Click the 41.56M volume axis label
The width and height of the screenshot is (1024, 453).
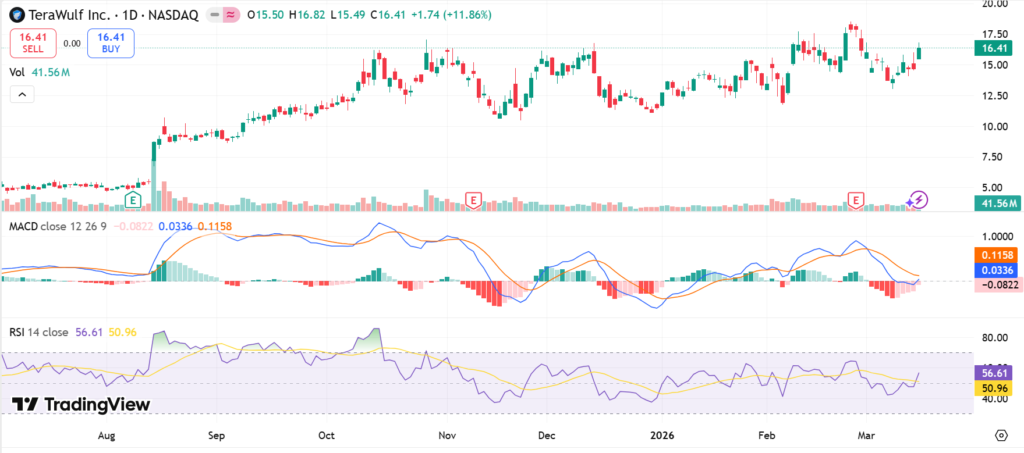[x=996, y=204]
